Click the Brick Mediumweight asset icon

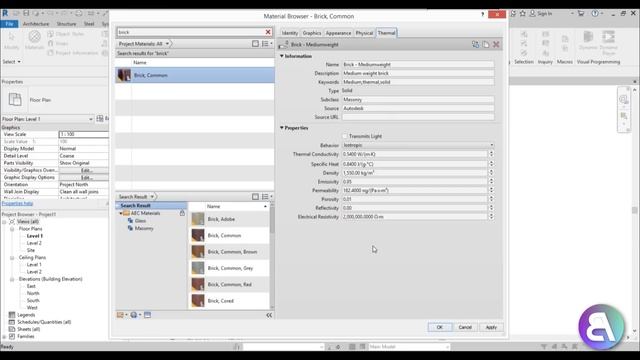click(283, 44)
